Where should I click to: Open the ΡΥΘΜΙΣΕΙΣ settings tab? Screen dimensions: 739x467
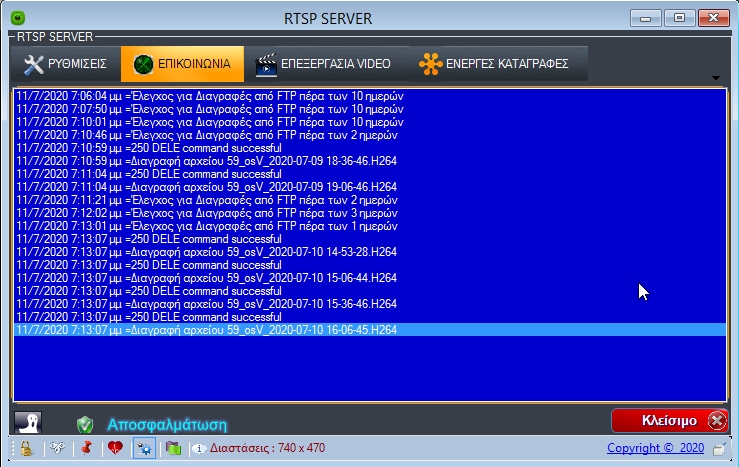[65, 64]
